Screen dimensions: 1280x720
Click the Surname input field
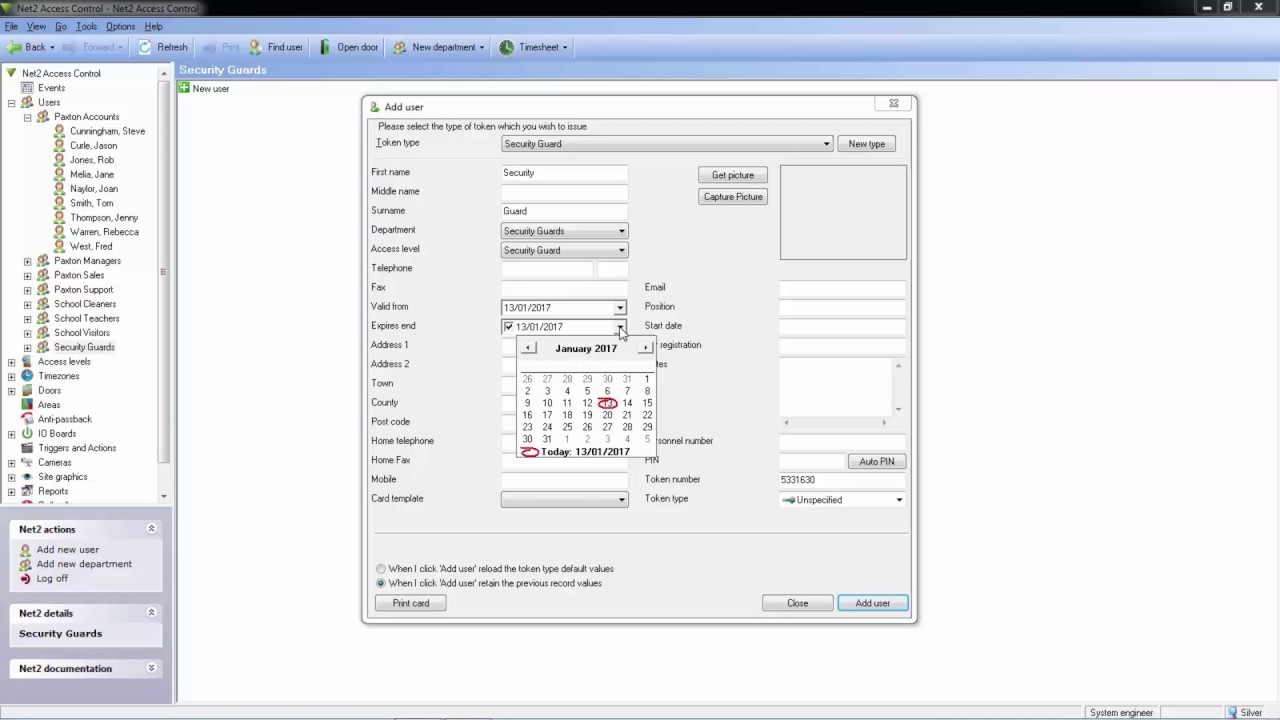564,211
